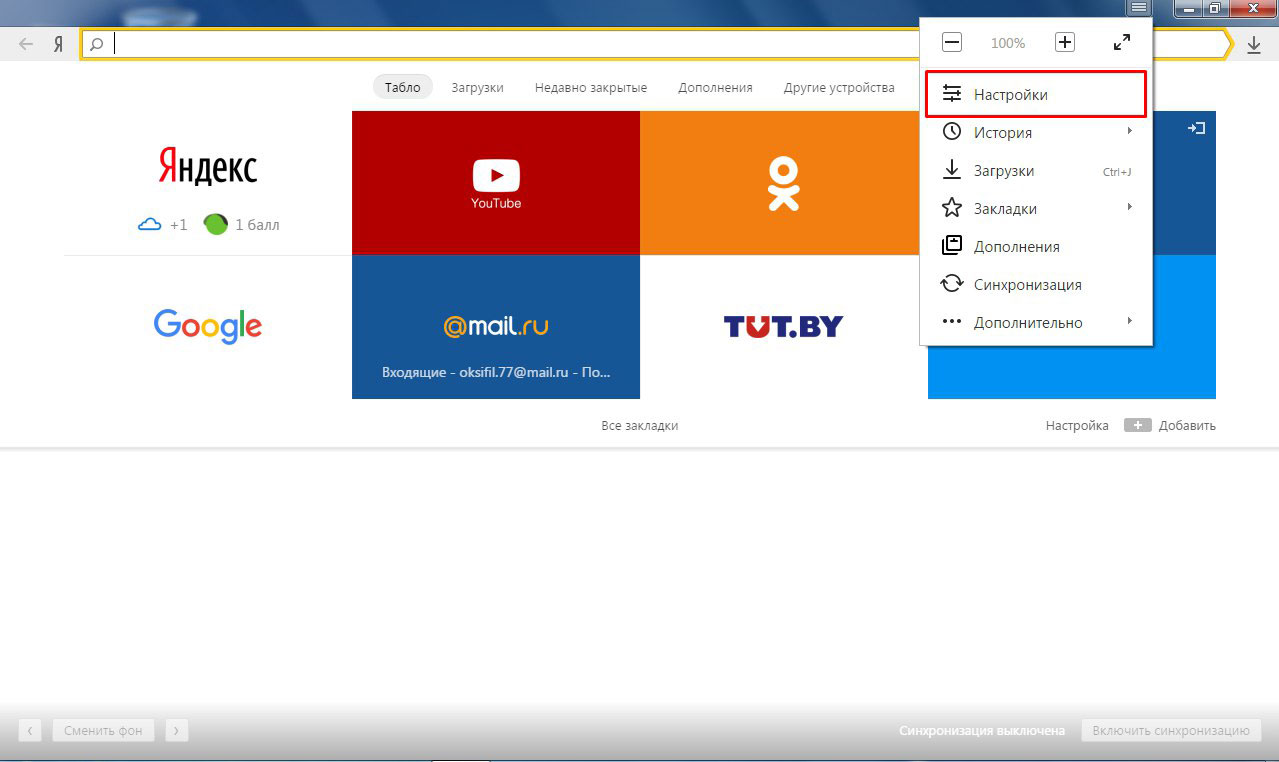Switch to the Загрузки tab

click(477, 88)
